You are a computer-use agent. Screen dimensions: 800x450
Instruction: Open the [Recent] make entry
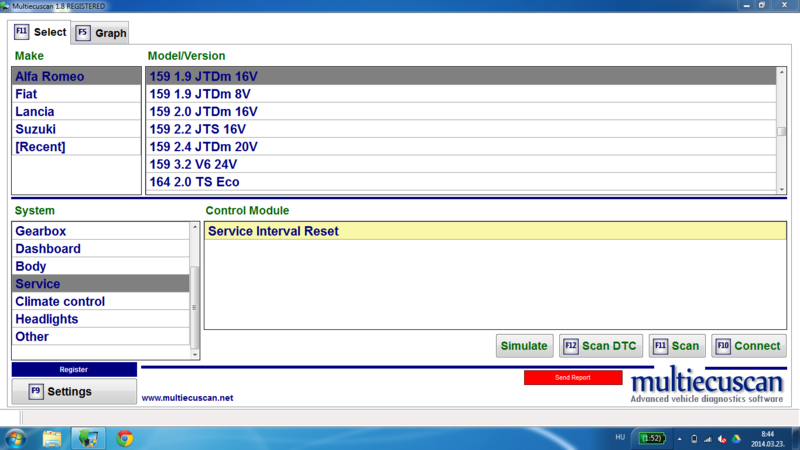(77, 146)
